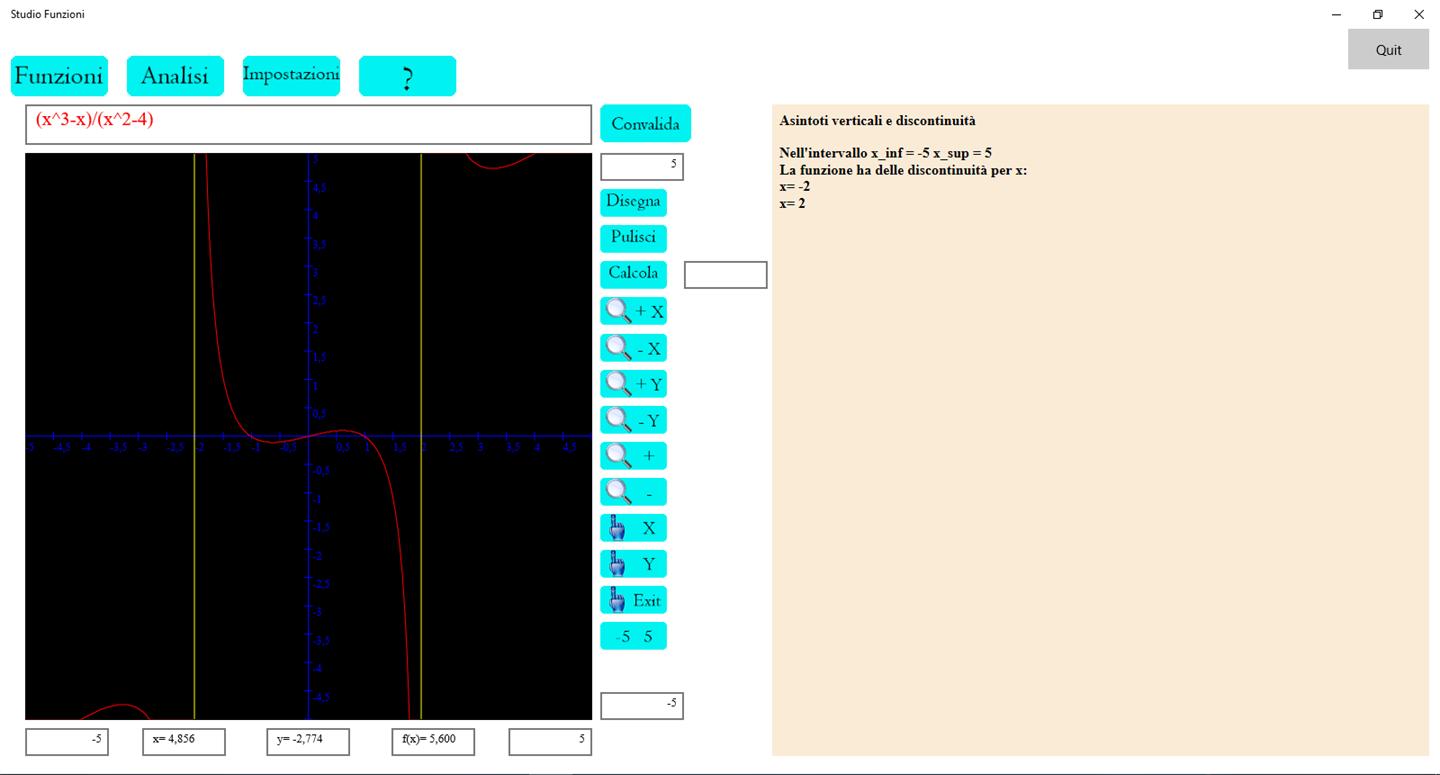
Task: Open the Funzioni menu
Action: (x=59, y=76)
